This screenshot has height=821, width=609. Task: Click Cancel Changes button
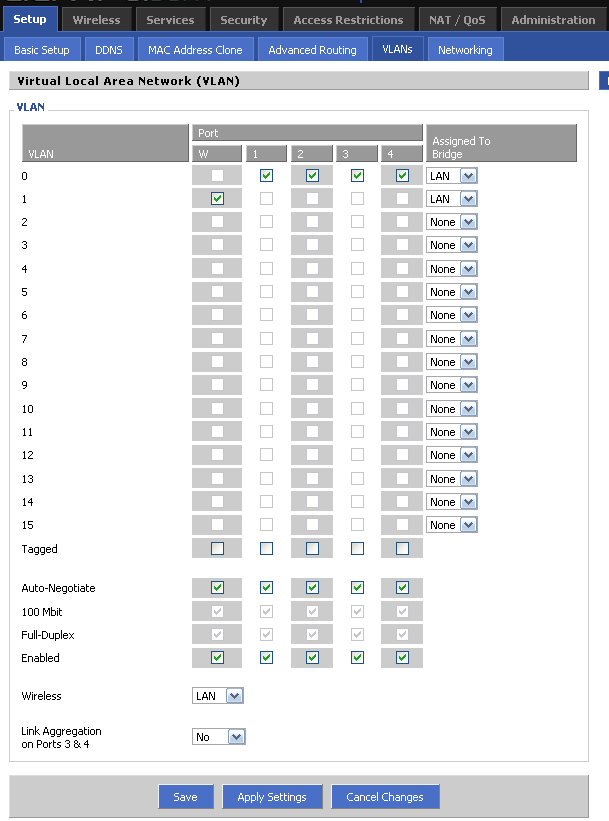tap(385, 797)
